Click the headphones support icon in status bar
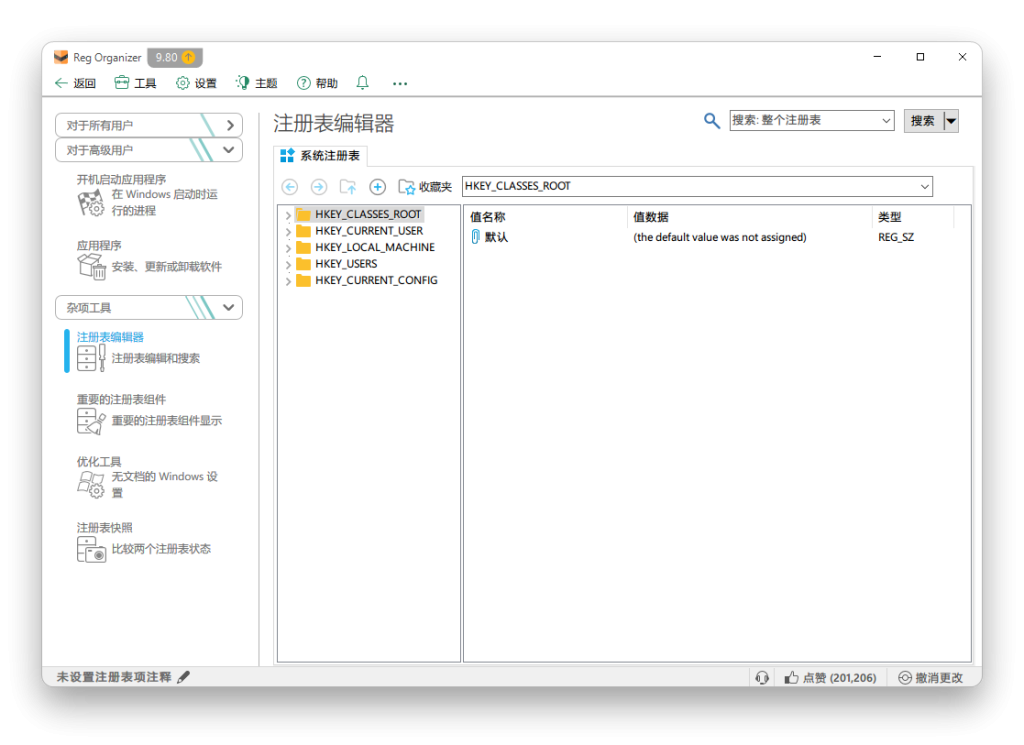The width and height of the screenshot is (1024, 745). coord(762,677)
